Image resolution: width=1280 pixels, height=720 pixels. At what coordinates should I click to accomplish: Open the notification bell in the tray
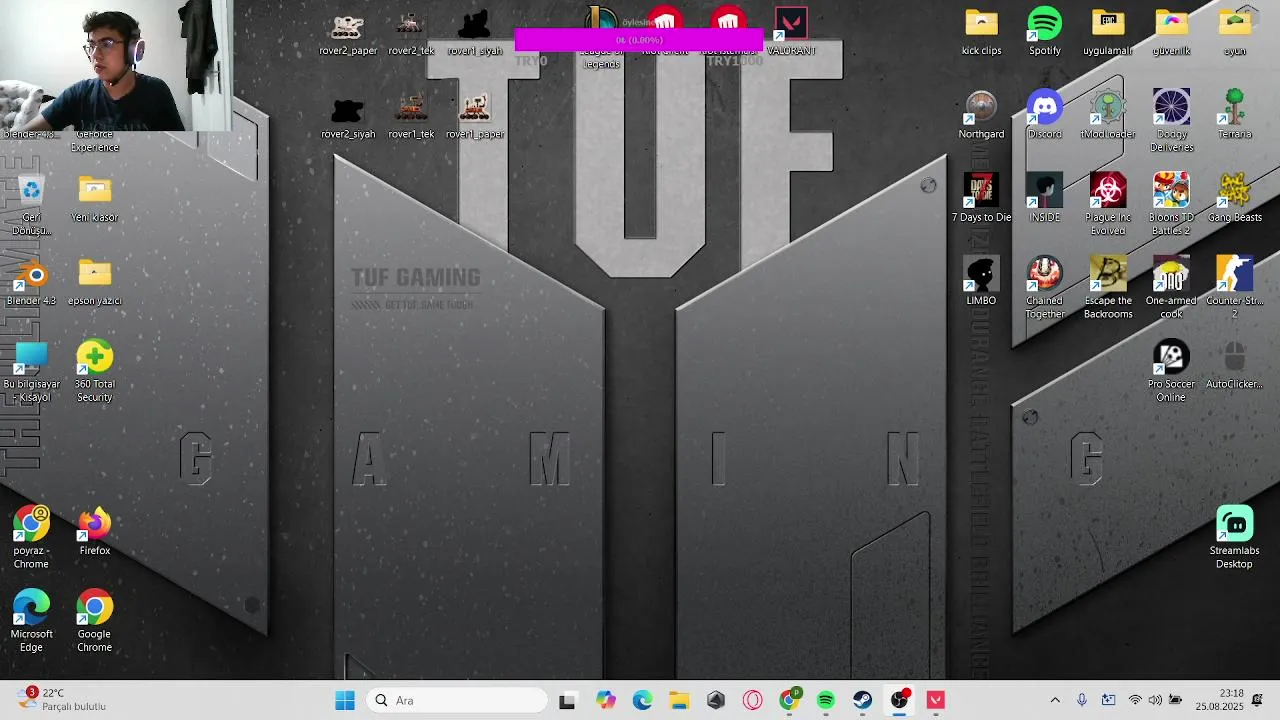(1257, 699)
